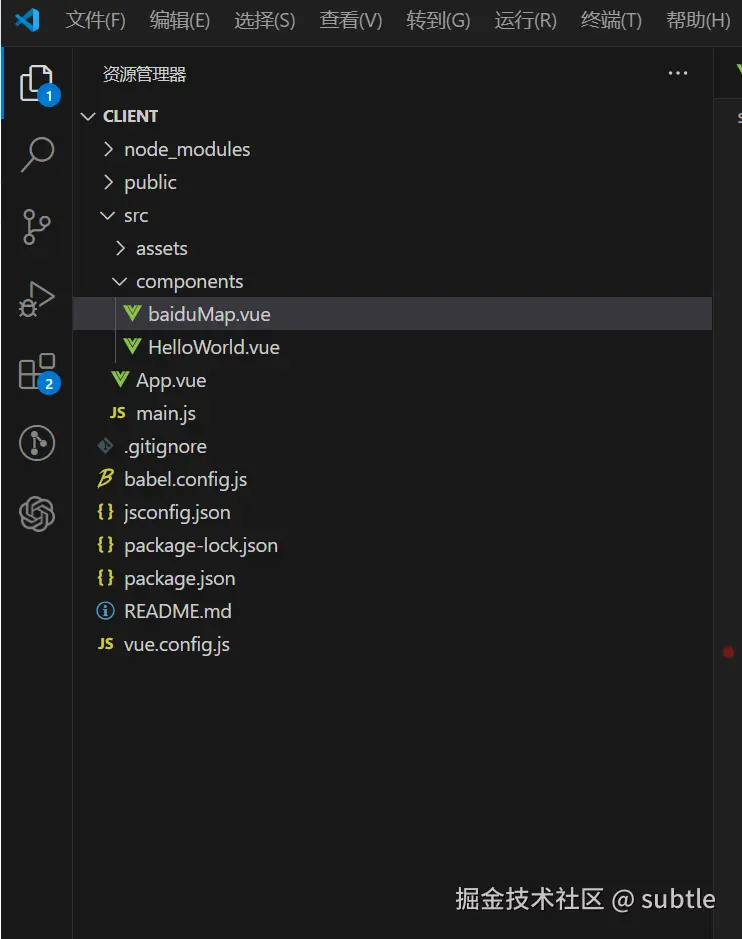Image resolution: width=742 pixels, height=939 pixels.
Task: Collapse the src folder
Action: [x=135, y=215]
